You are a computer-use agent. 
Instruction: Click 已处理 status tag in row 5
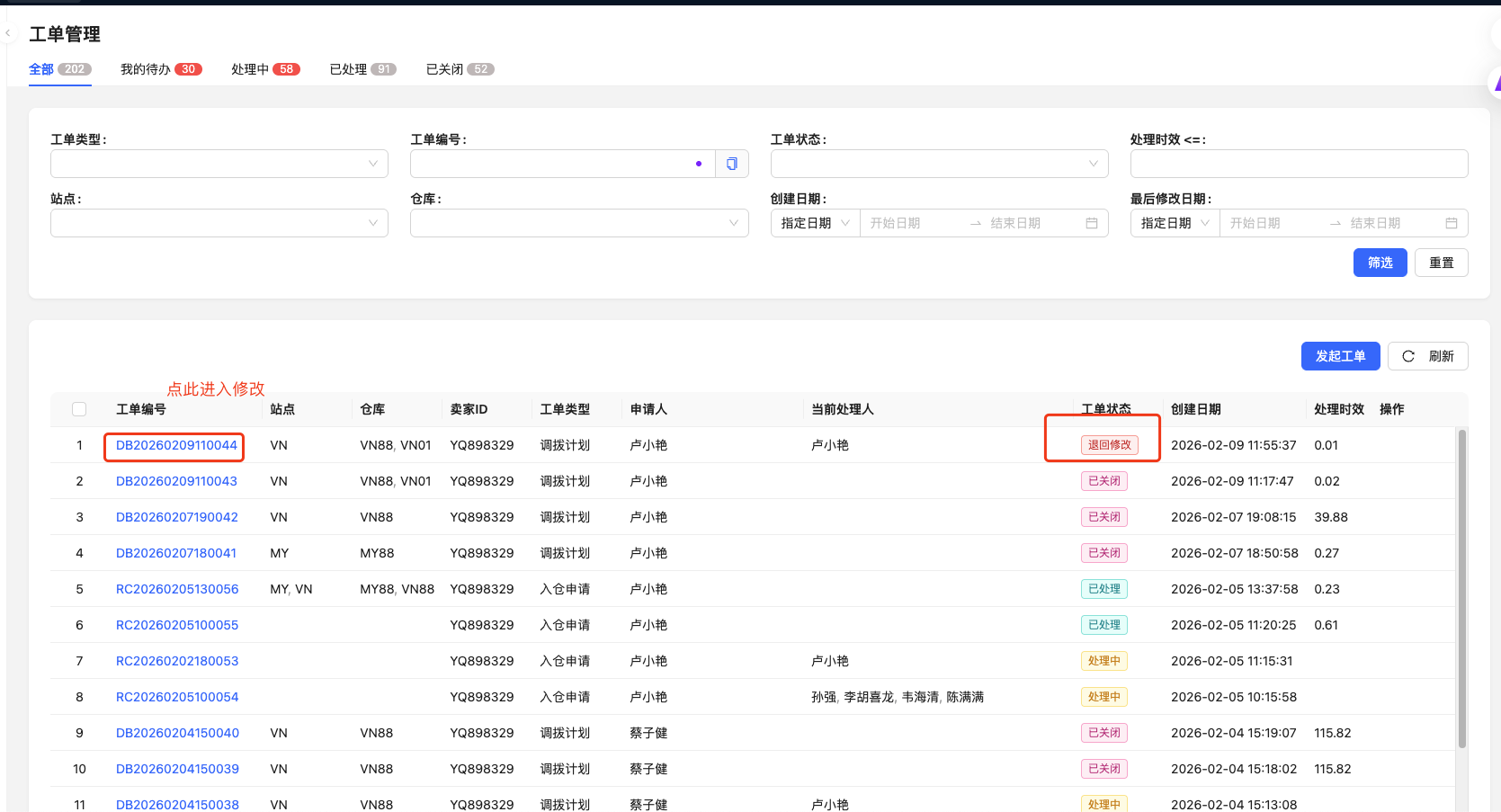[1103, 589]
